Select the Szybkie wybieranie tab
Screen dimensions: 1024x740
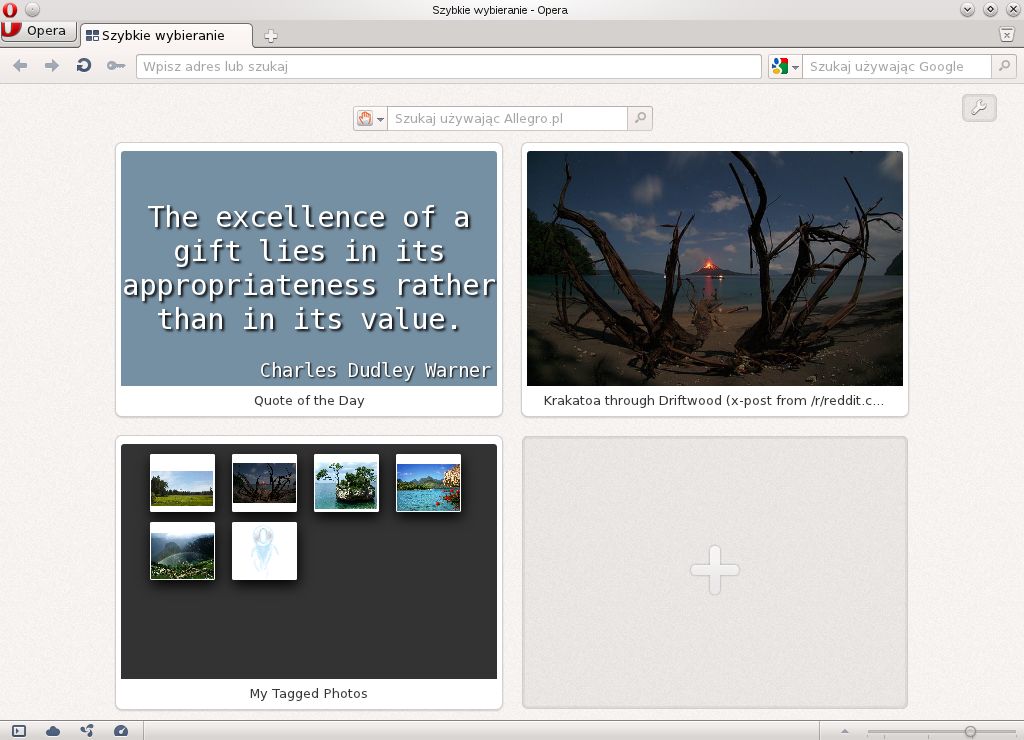click(x=166, y=35)
